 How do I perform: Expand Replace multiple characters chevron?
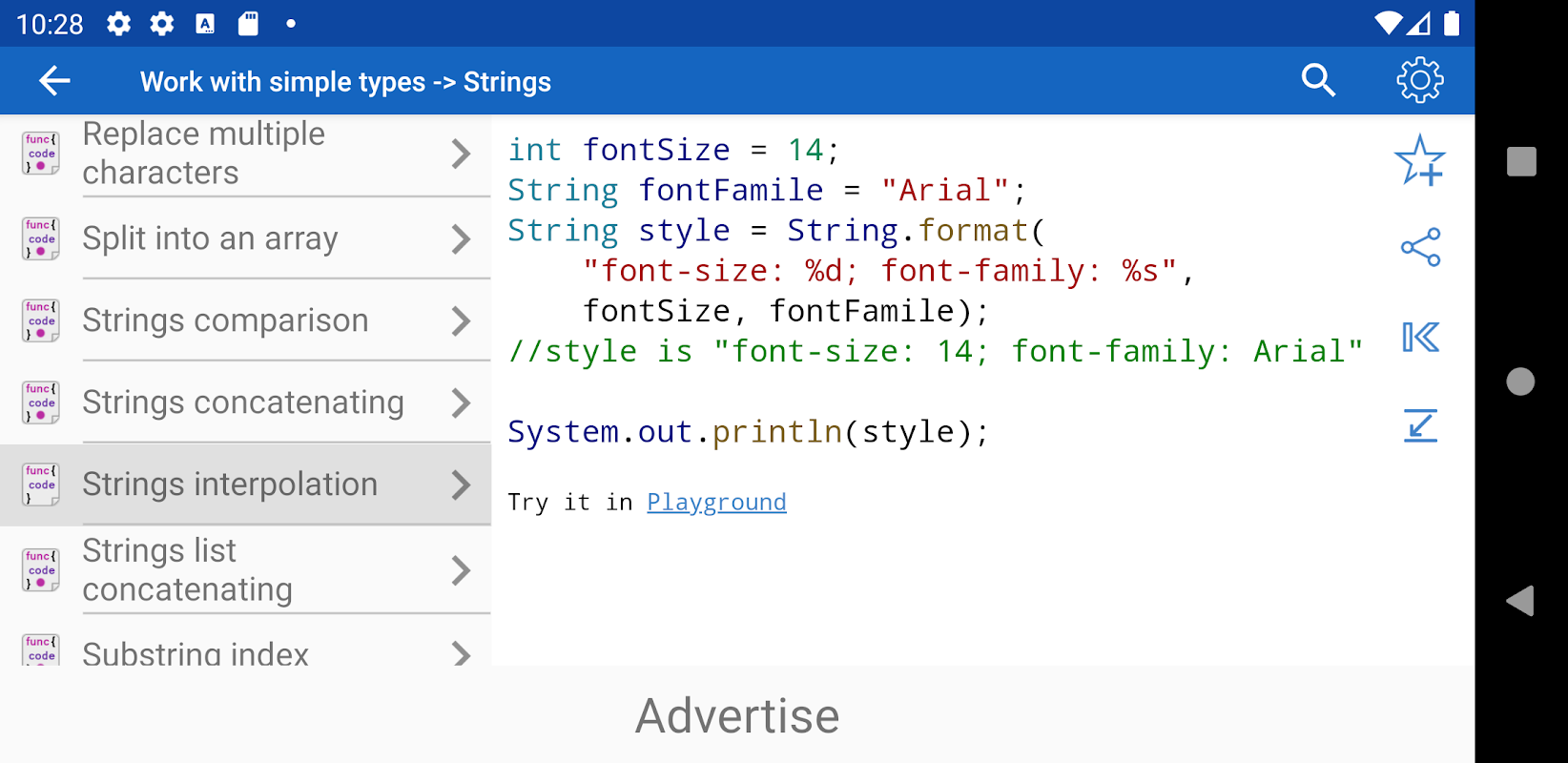click(x=461, y=154)
